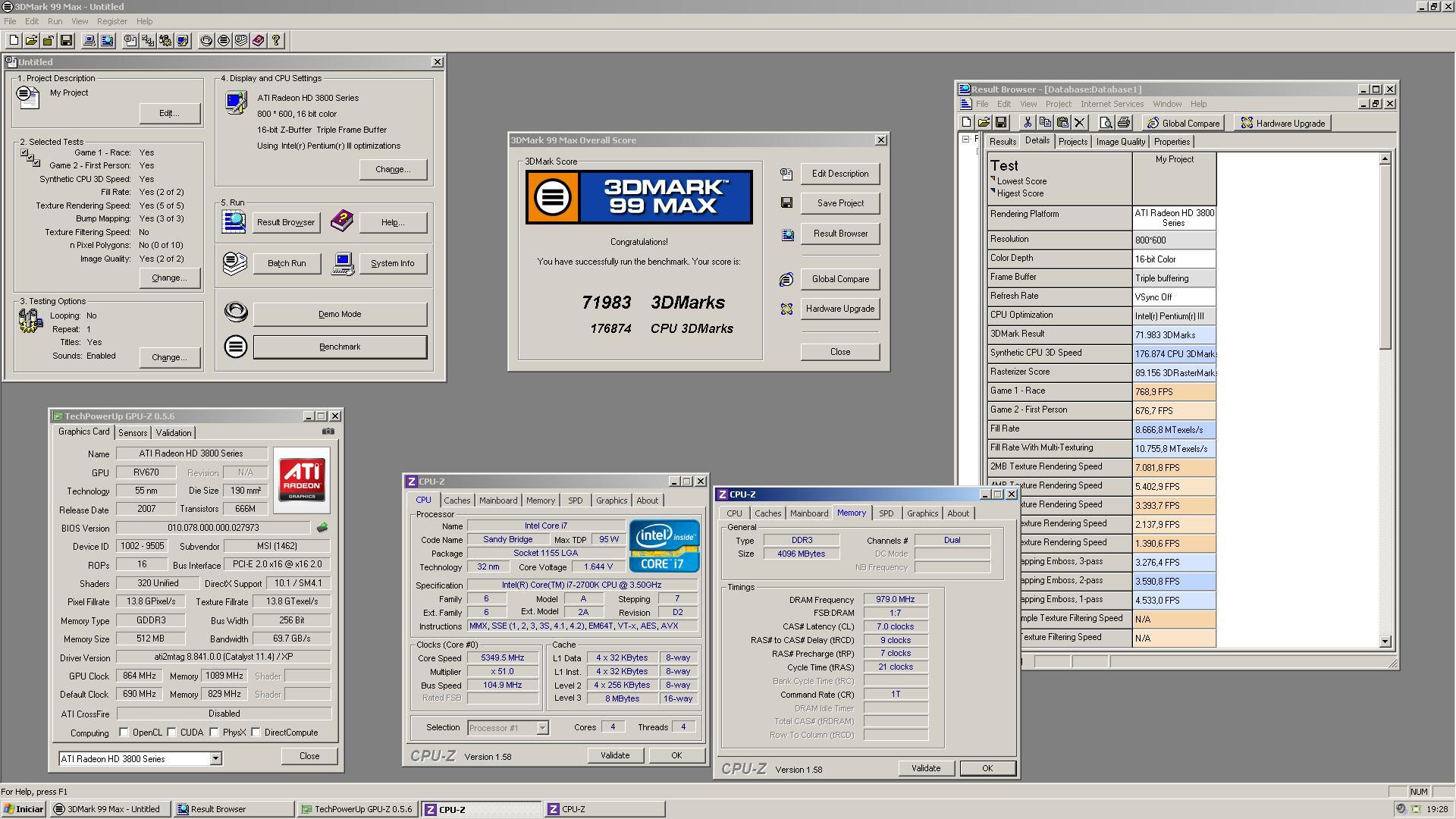Click Result Browser scrollbar down arrow
This screenshot has width=1456, height=819.
pos(1385,641)
